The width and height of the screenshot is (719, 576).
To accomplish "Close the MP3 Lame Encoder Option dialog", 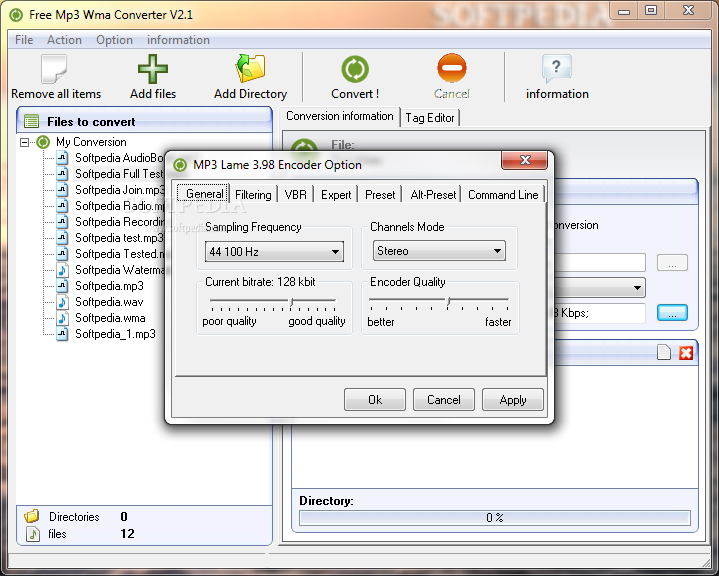I will pyautogui.click(x=525, y=160).
